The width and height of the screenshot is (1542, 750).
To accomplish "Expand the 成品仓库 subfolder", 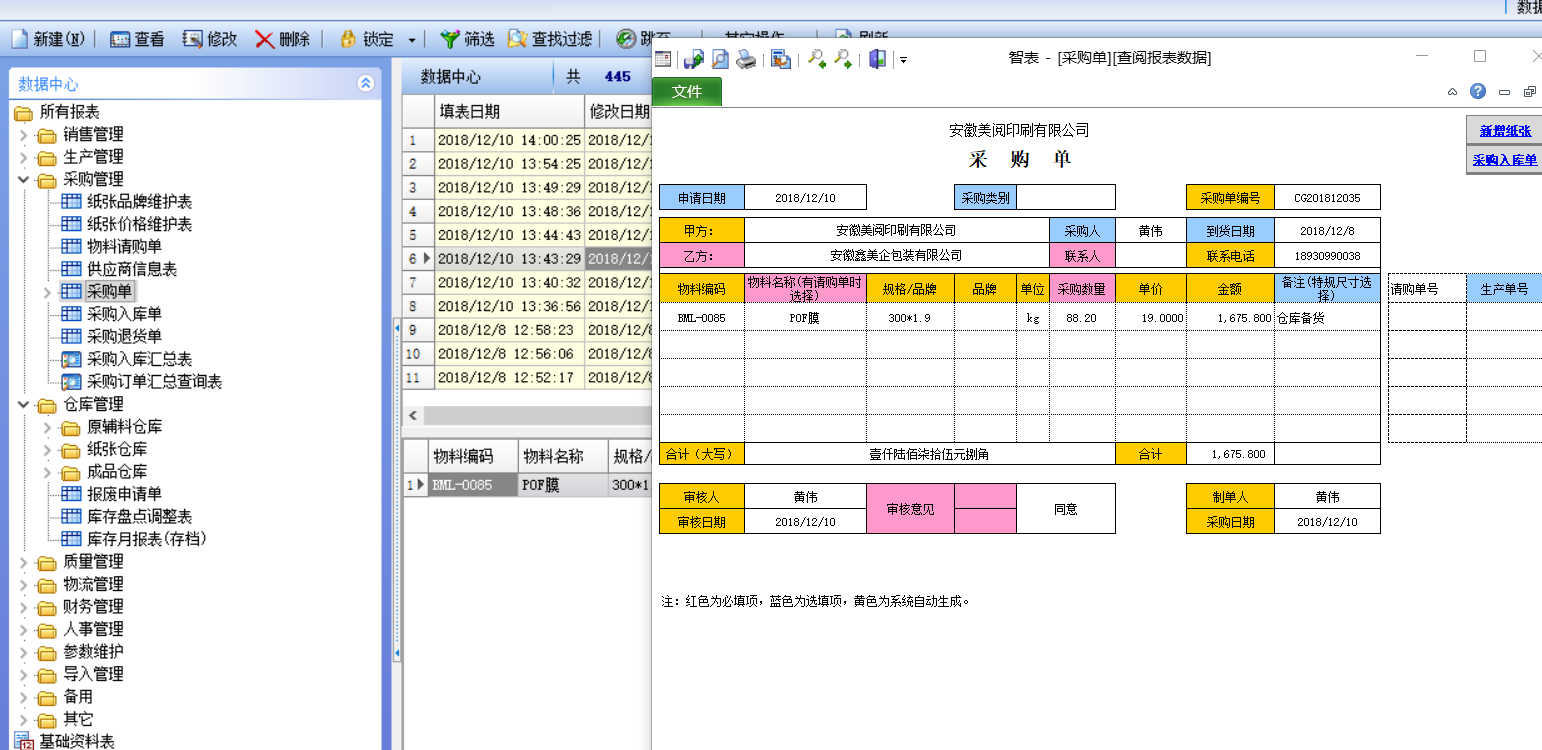I will [x=47, y=472].
